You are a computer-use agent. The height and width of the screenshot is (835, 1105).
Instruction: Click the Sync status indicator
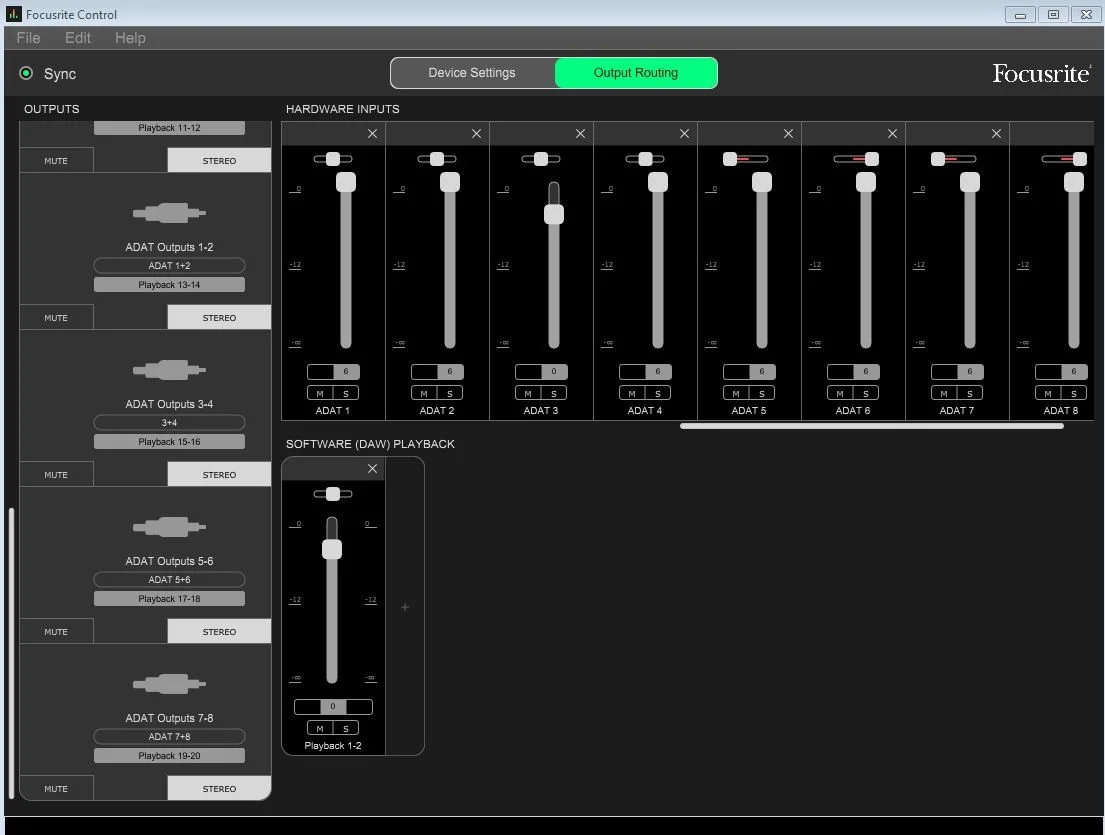click(x=26, y=73)
